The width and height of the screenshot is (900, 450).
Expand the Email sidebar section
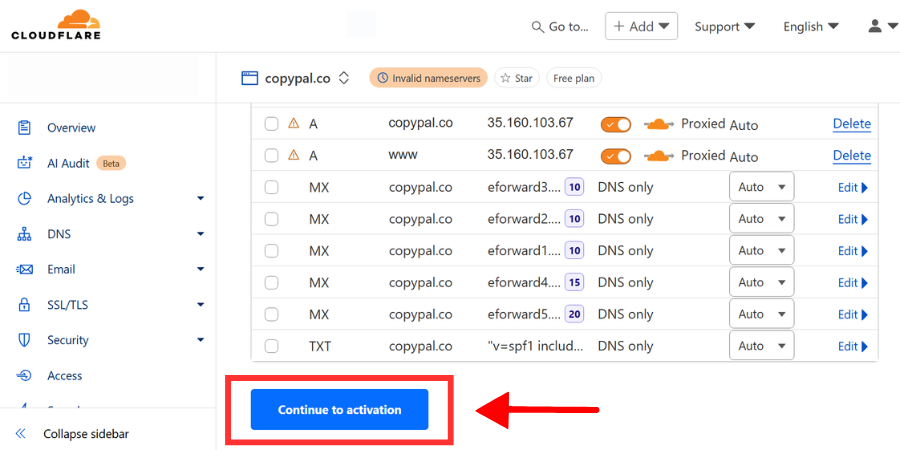point(200,269)
